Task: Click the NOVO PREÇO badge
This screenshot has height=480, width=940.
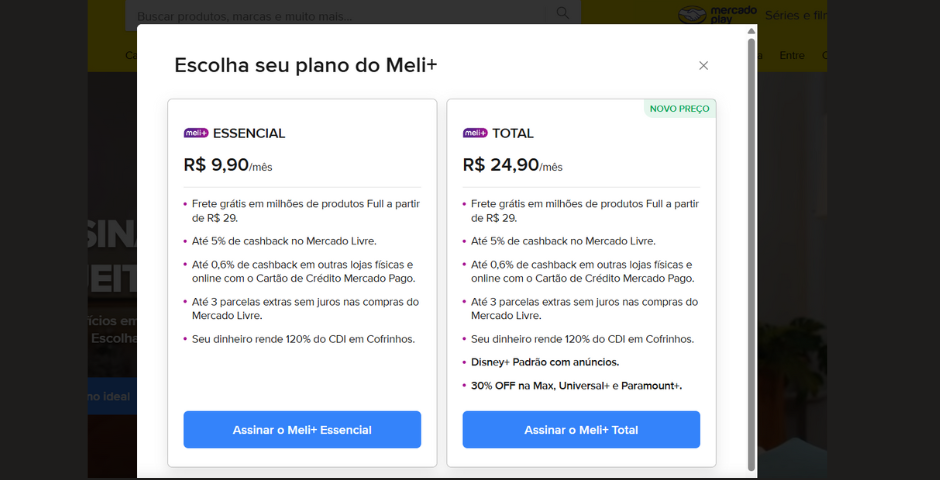Action: point(680,109)
